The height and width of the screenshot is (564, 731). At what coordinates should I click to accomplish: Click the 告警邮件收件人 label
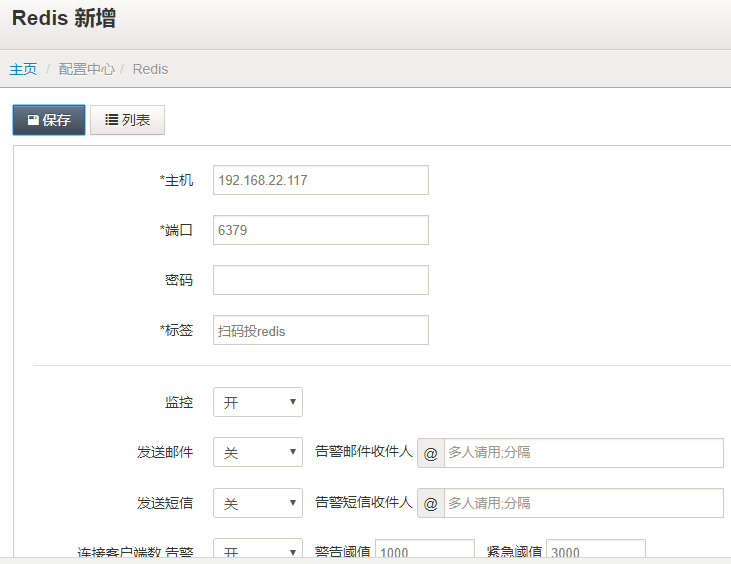click(364, 451)
